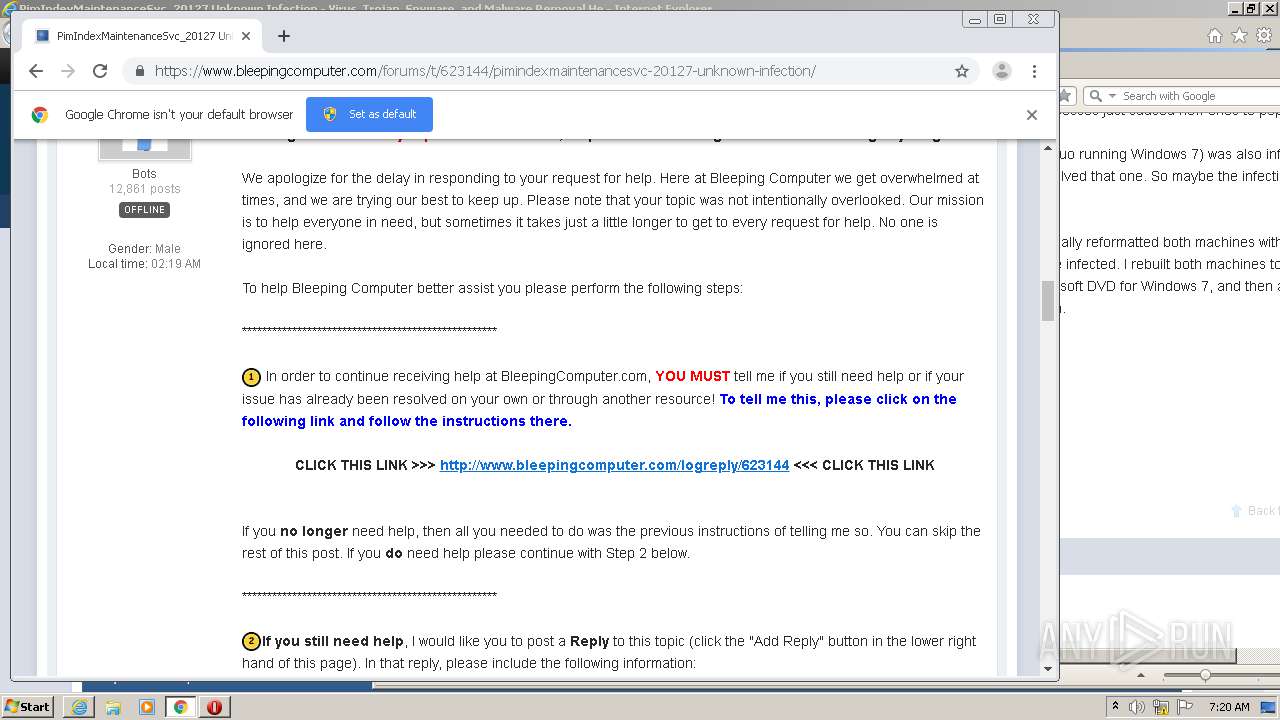The height and width of the screenshot is (720, 1280).
Task: Click the OFFLINE status badge
Action: coord(144,210)
